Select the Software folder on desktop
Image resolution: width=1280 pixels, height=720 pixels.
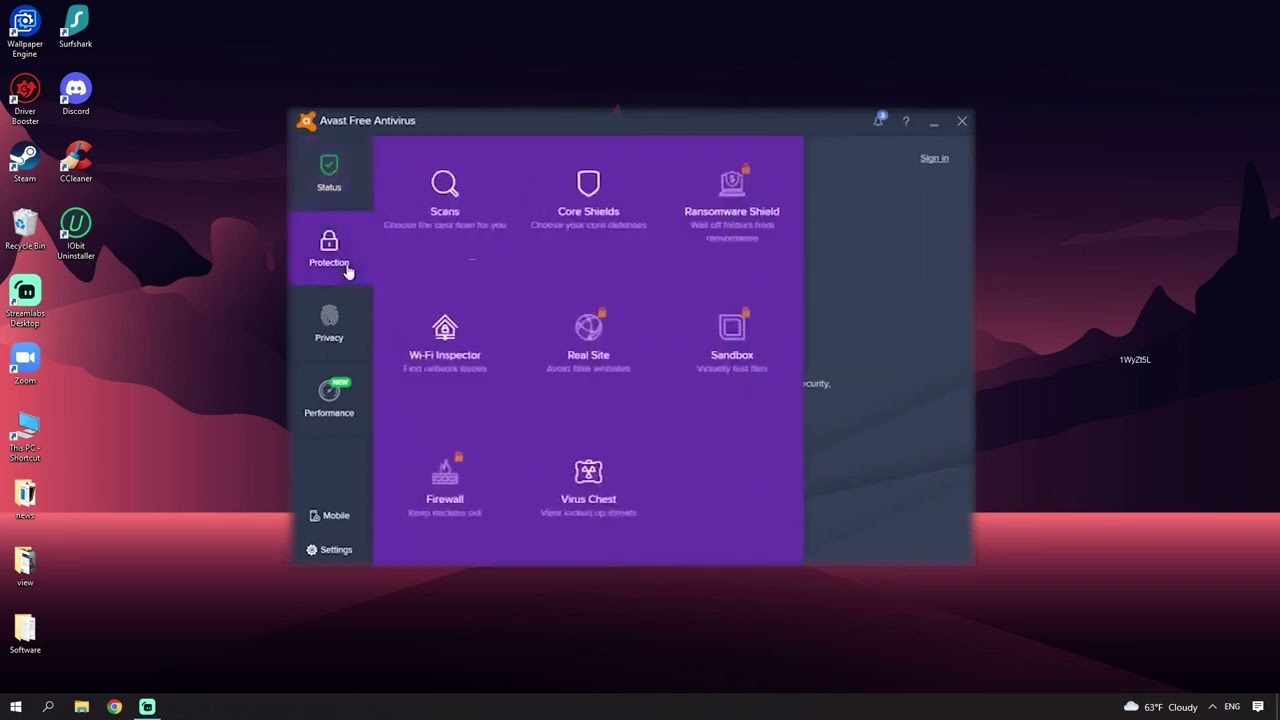coord(25,634)
